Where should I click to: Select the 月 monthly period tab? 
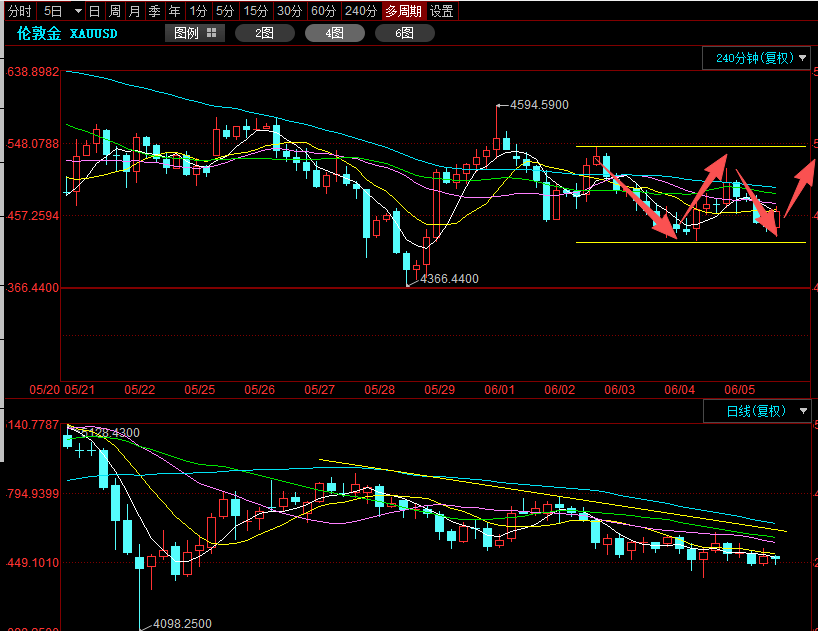click(135, 11)
